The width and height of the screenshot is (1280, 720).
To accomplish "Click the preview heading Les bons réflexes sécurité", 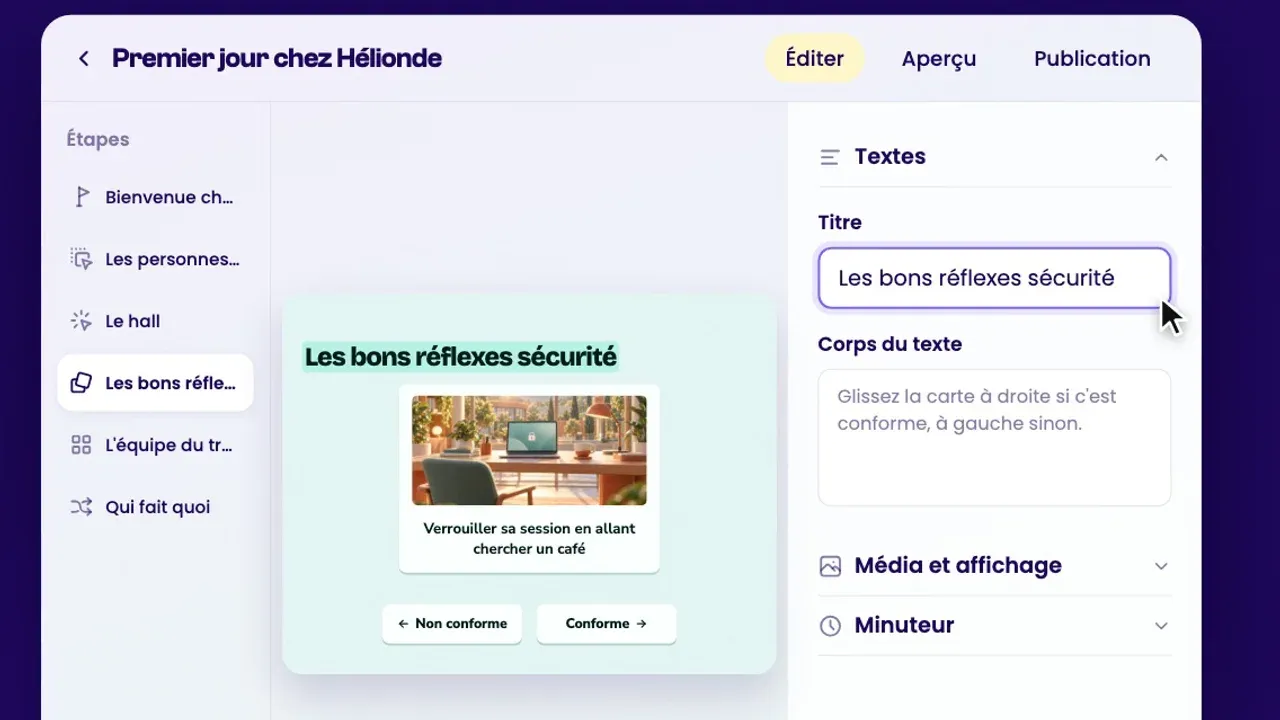I will tap(460, 356).
